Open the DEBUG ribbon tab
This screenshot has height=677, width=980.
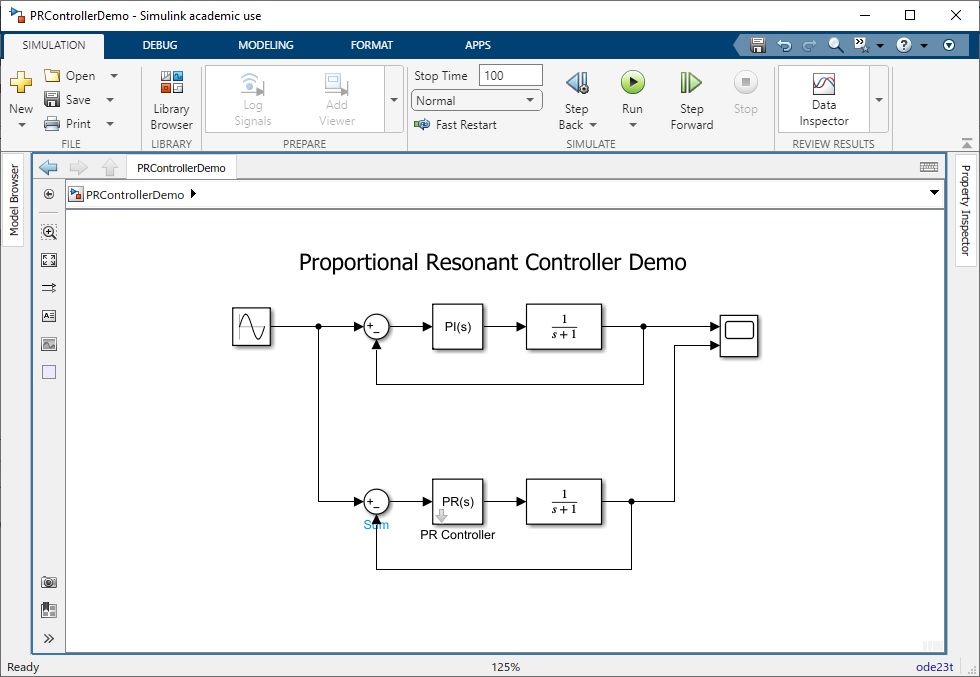(x=160, y=45)
